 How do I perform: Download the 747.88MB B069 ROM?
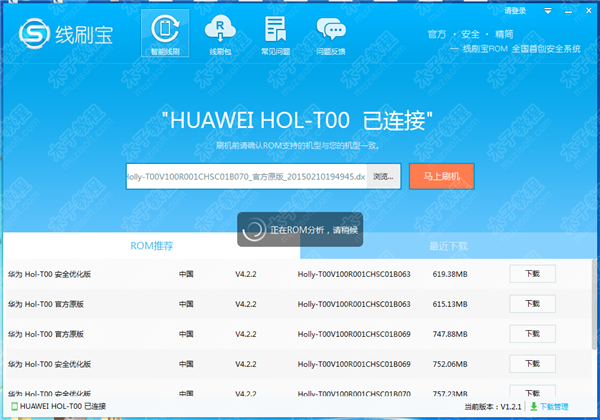pyautogui.click(x=532, y=334)
